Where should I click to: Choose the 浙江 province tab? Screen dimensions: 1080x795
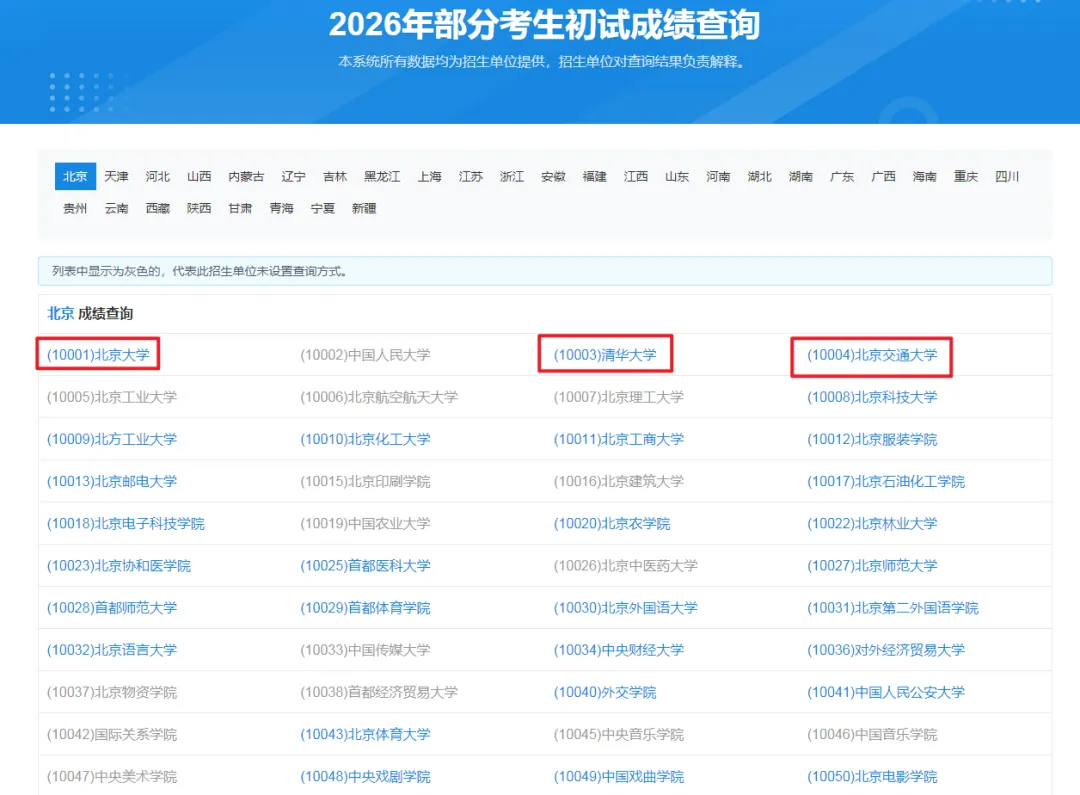tap(512, 176)
